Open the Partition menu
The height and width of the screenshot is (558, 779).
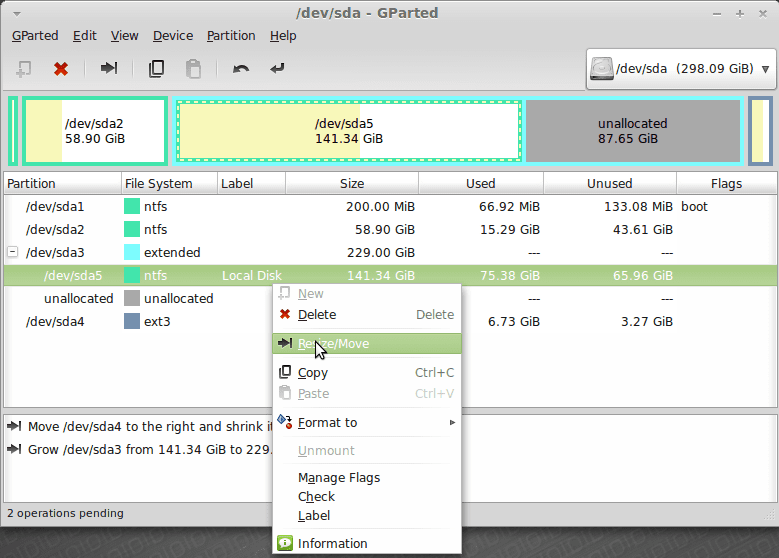pyautogui.click(x=231, y=36)
